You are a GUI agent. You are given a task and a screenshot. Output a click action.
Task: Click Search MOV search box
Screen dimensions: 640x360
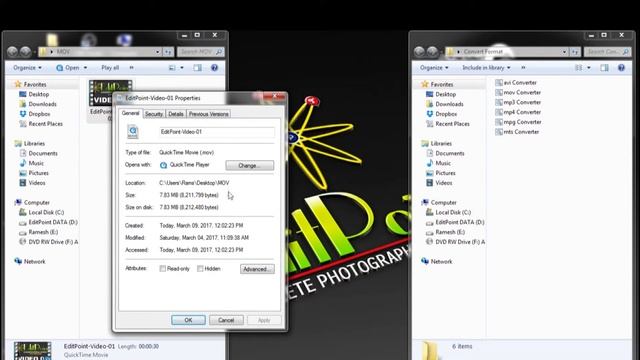coord(200,52)
